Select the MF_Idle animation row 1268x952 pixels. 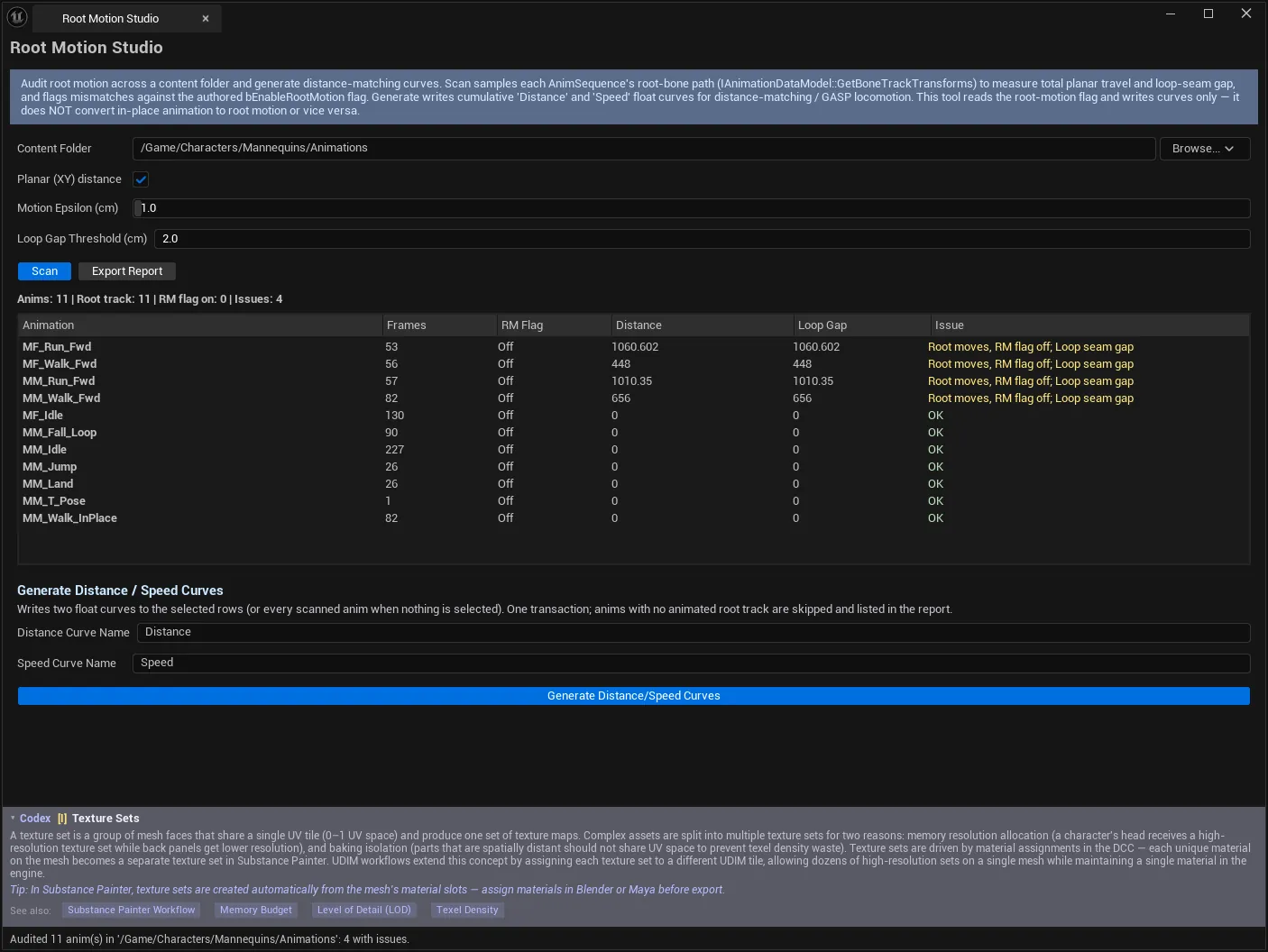click(x=633, y=416)
